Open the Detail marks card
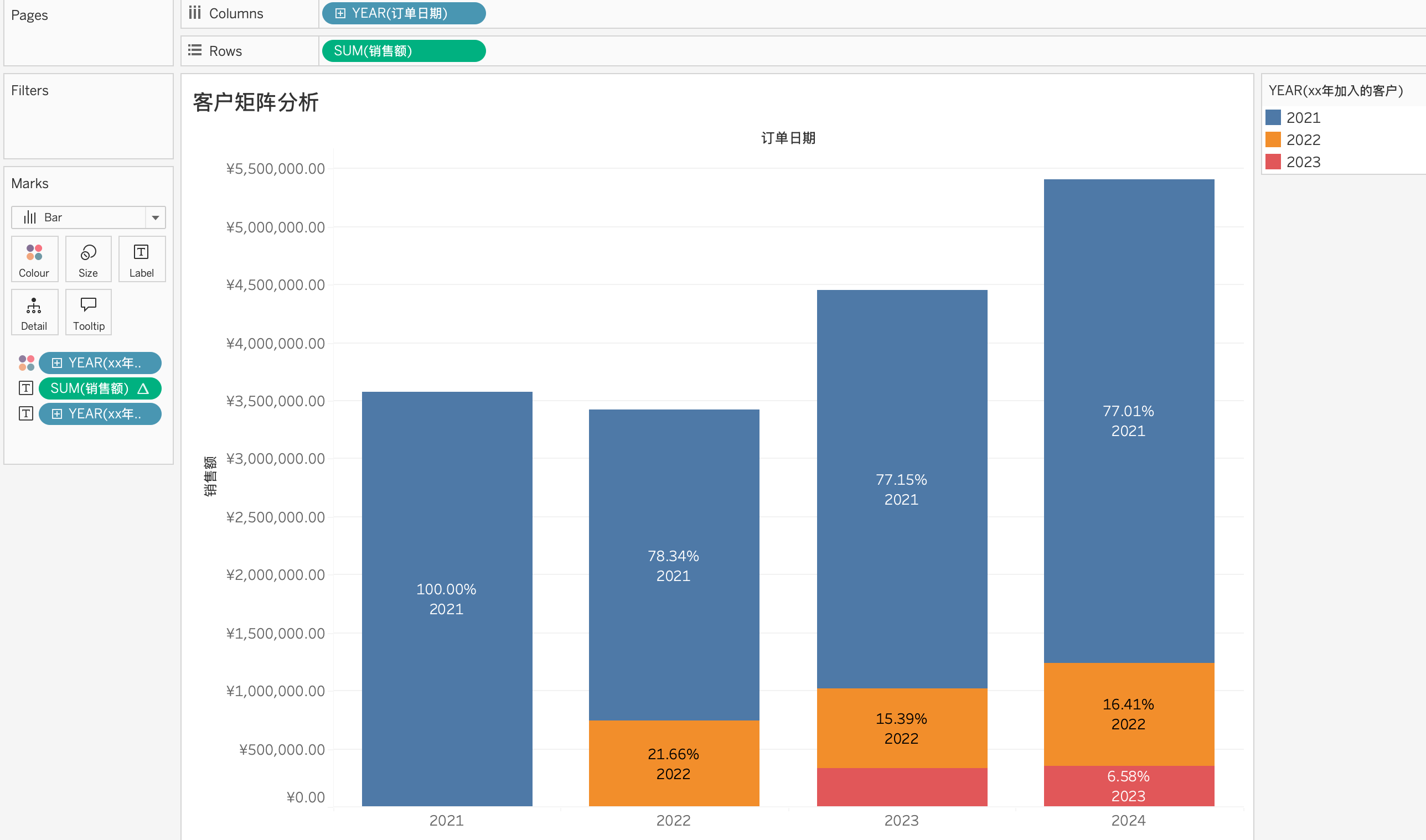1426x840 pixels. click(34, 313)
